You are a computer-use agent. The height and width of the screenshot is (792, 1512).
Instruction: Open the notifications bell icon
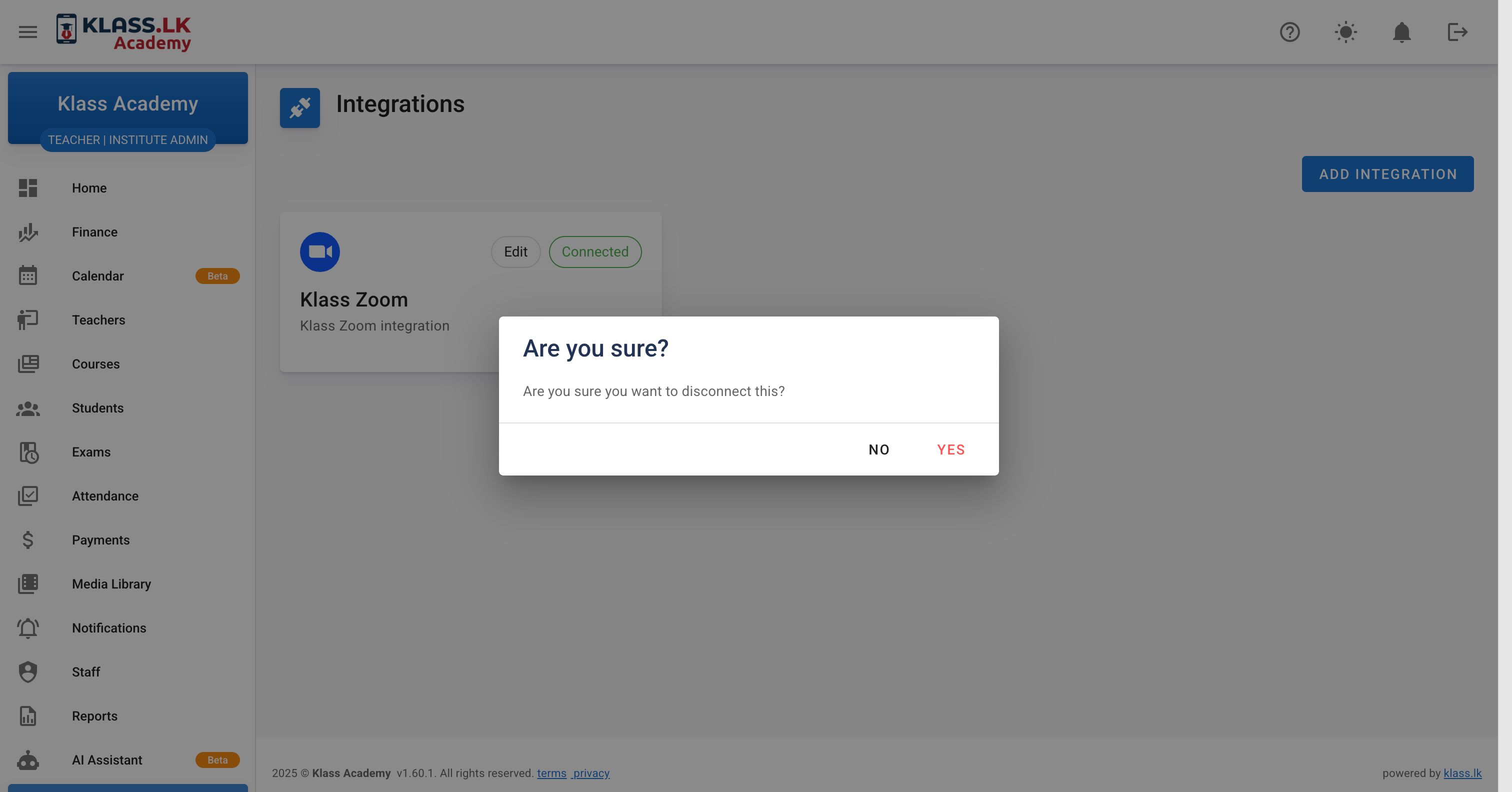coord(1401,31)
